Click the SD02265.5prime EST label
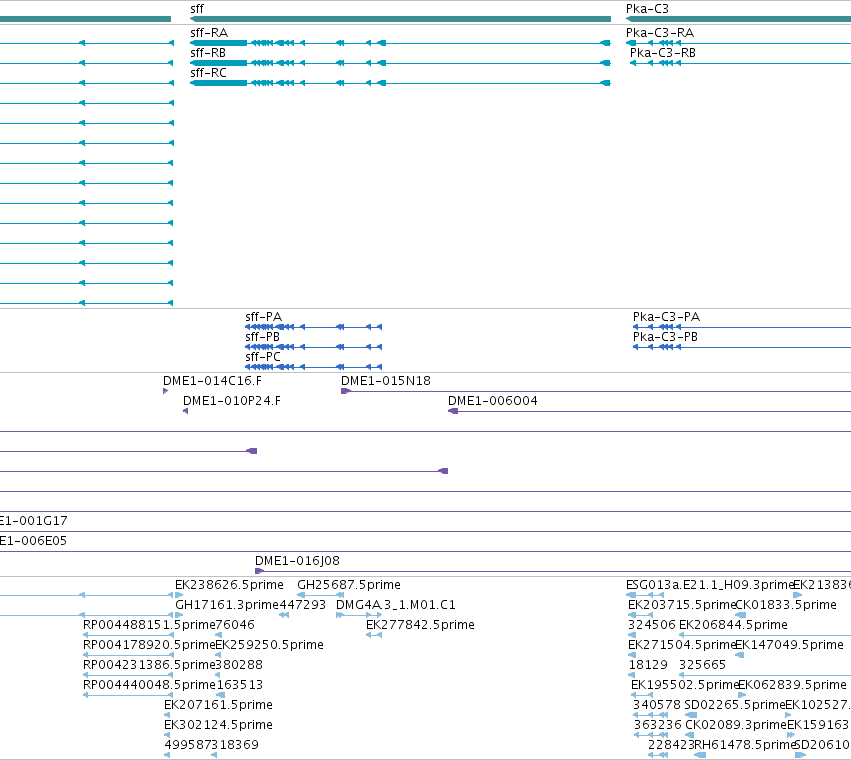The image size is (851, 760). point(735,705)
